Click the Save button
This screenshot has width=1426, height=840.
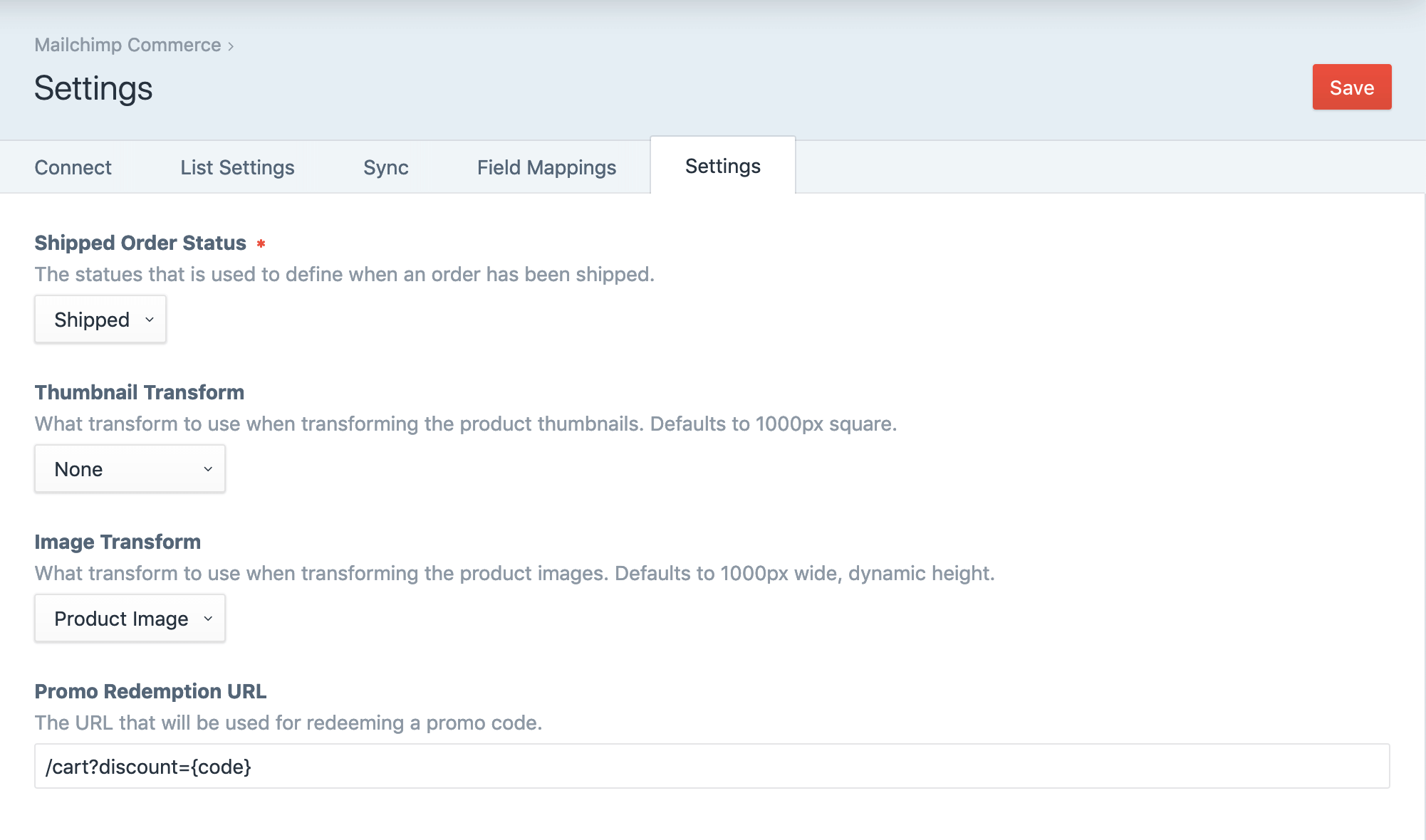[x=1351, y=88]
